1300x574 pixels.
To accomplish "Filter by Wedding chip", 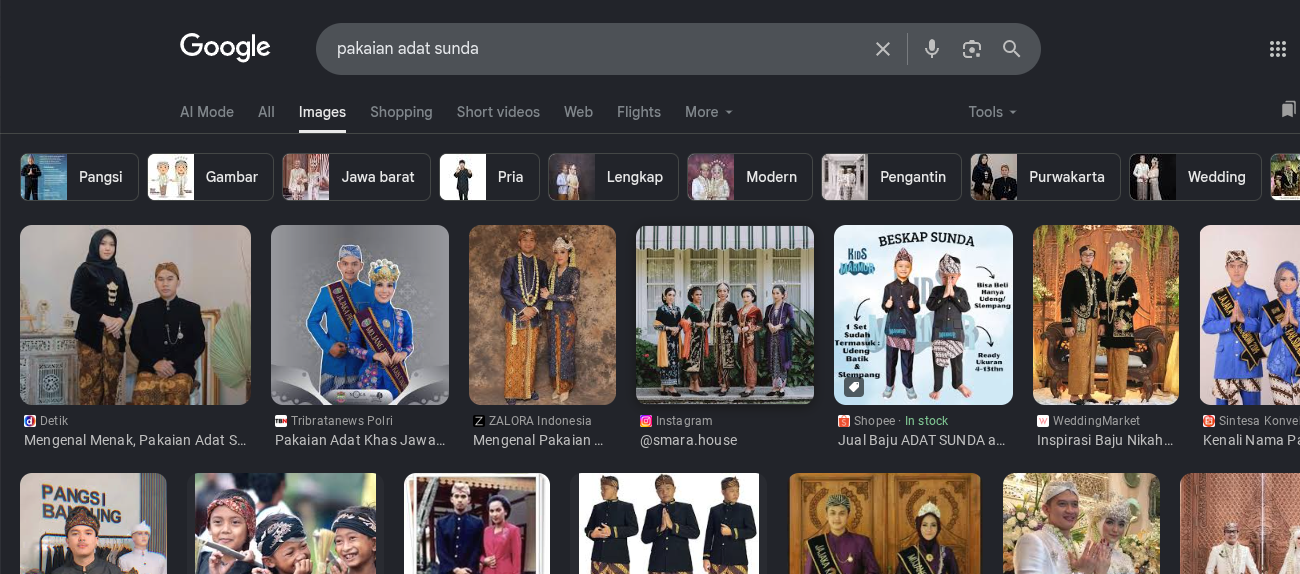I will click(1195, 177).
